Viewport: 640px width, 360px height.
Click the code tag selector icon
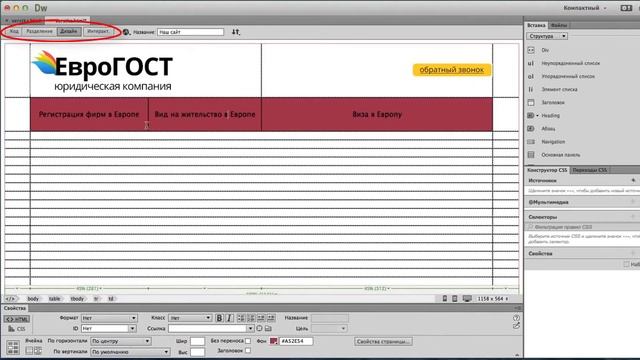10,299
